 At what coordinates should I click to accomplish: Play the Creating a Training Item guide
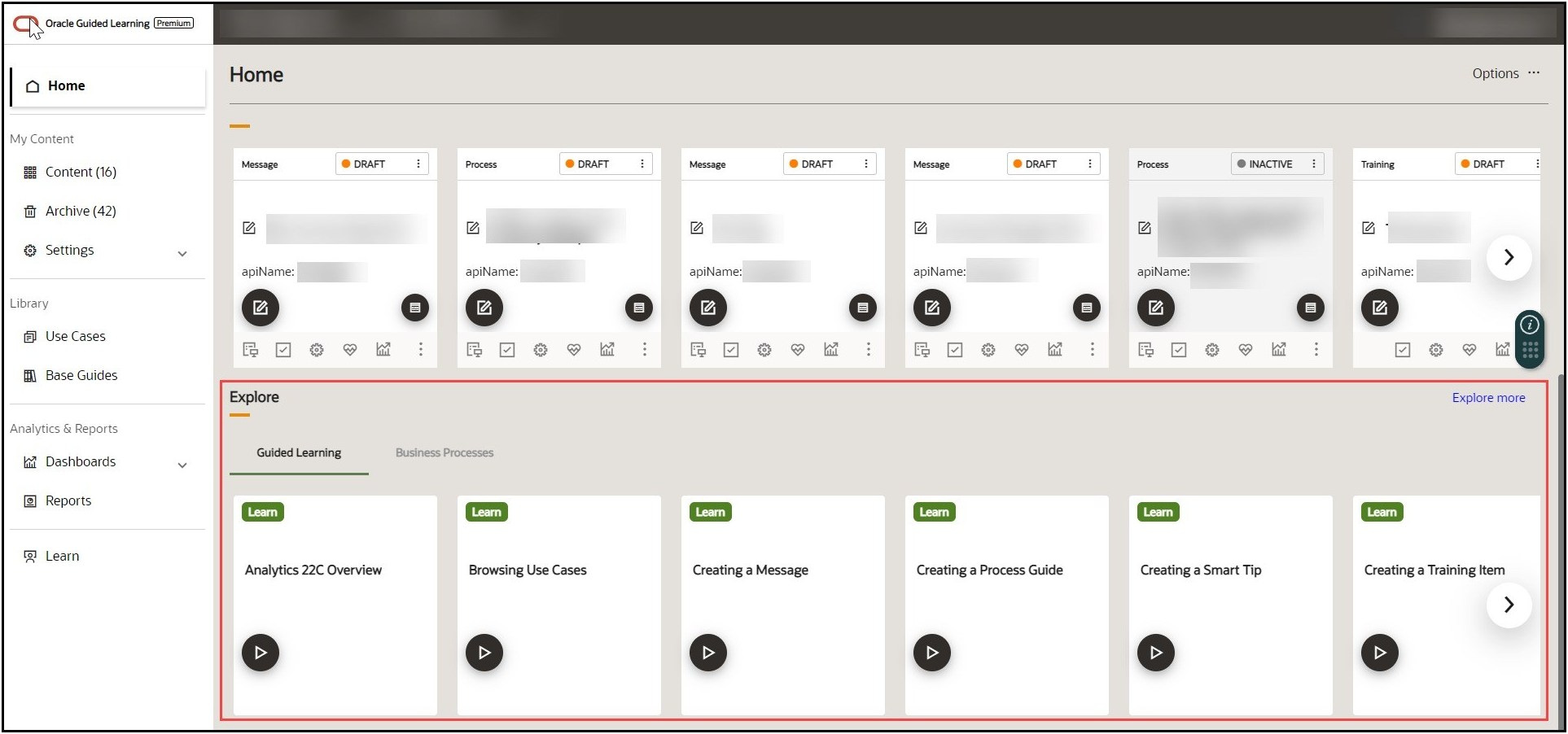[1380, 653]
